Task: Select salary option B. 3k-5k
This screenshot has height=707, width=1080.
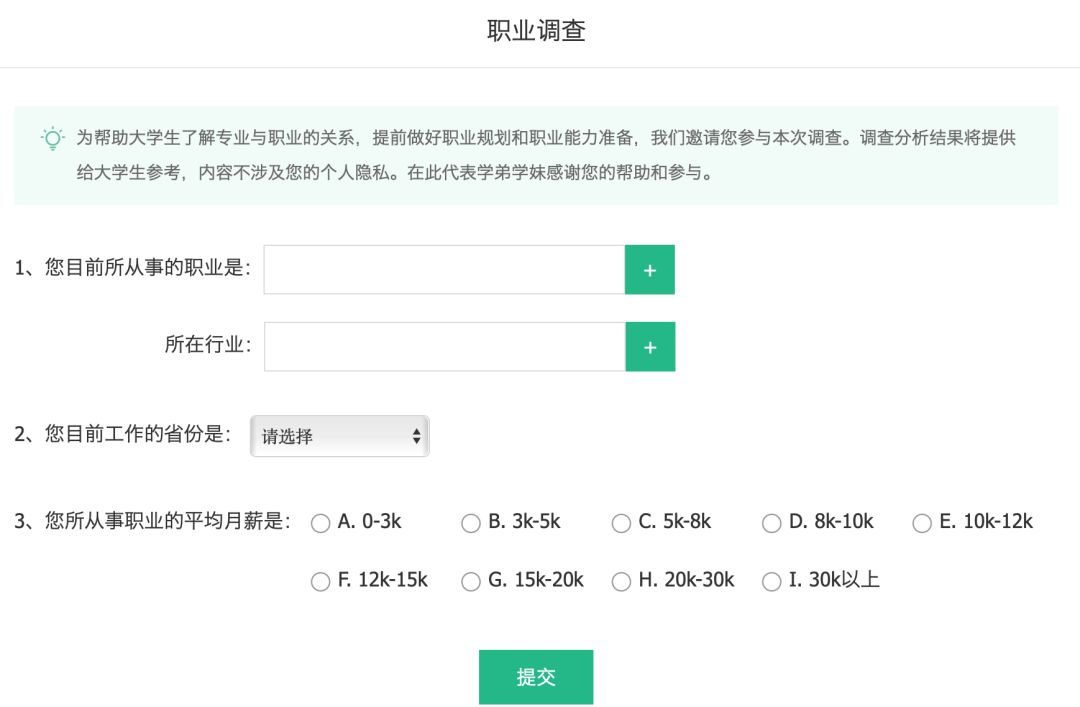Action: coord(471,523)
